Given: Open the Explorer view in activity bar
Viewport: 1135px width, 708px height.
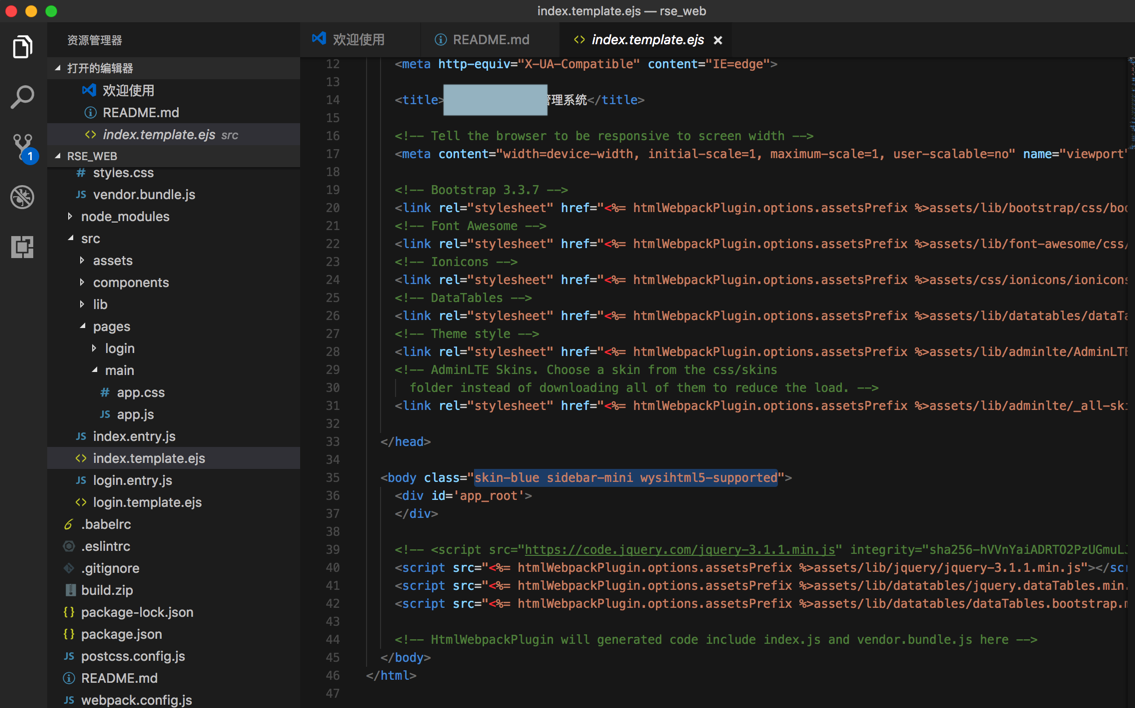Looking at the screenshot, I should coord(22,47).
